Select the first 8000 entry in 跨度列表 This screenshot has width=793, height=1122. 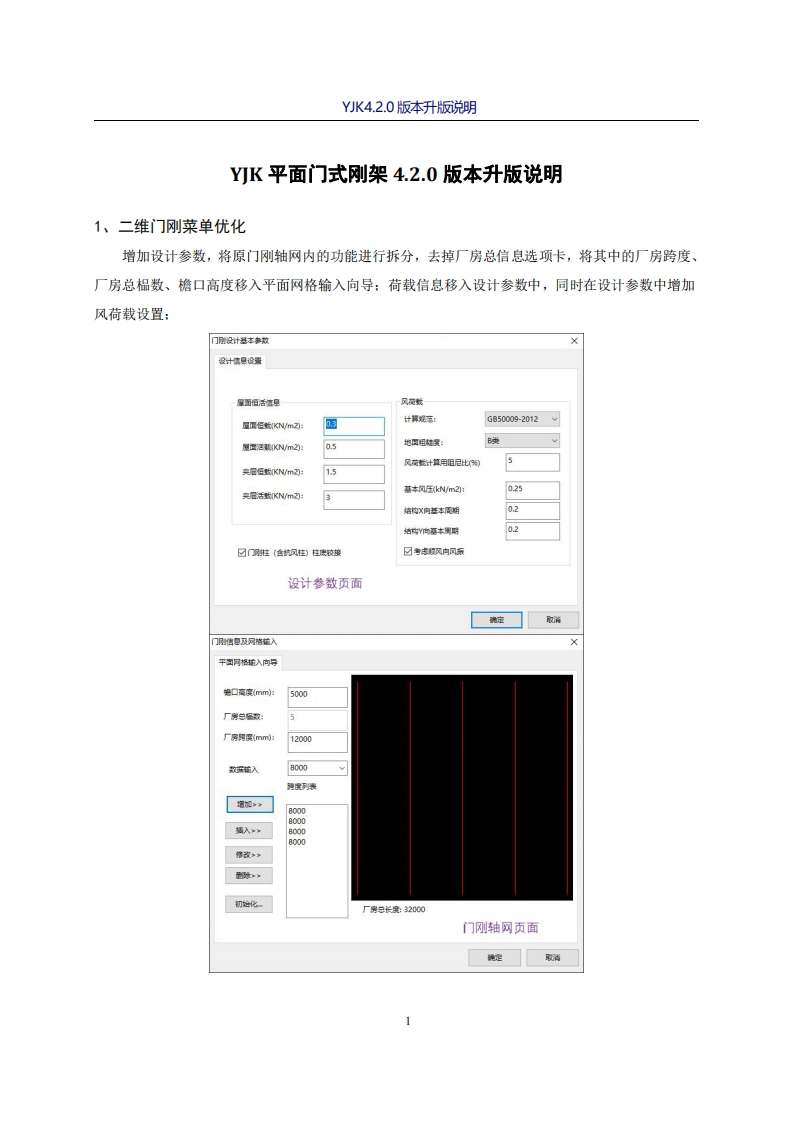(298, 811)
